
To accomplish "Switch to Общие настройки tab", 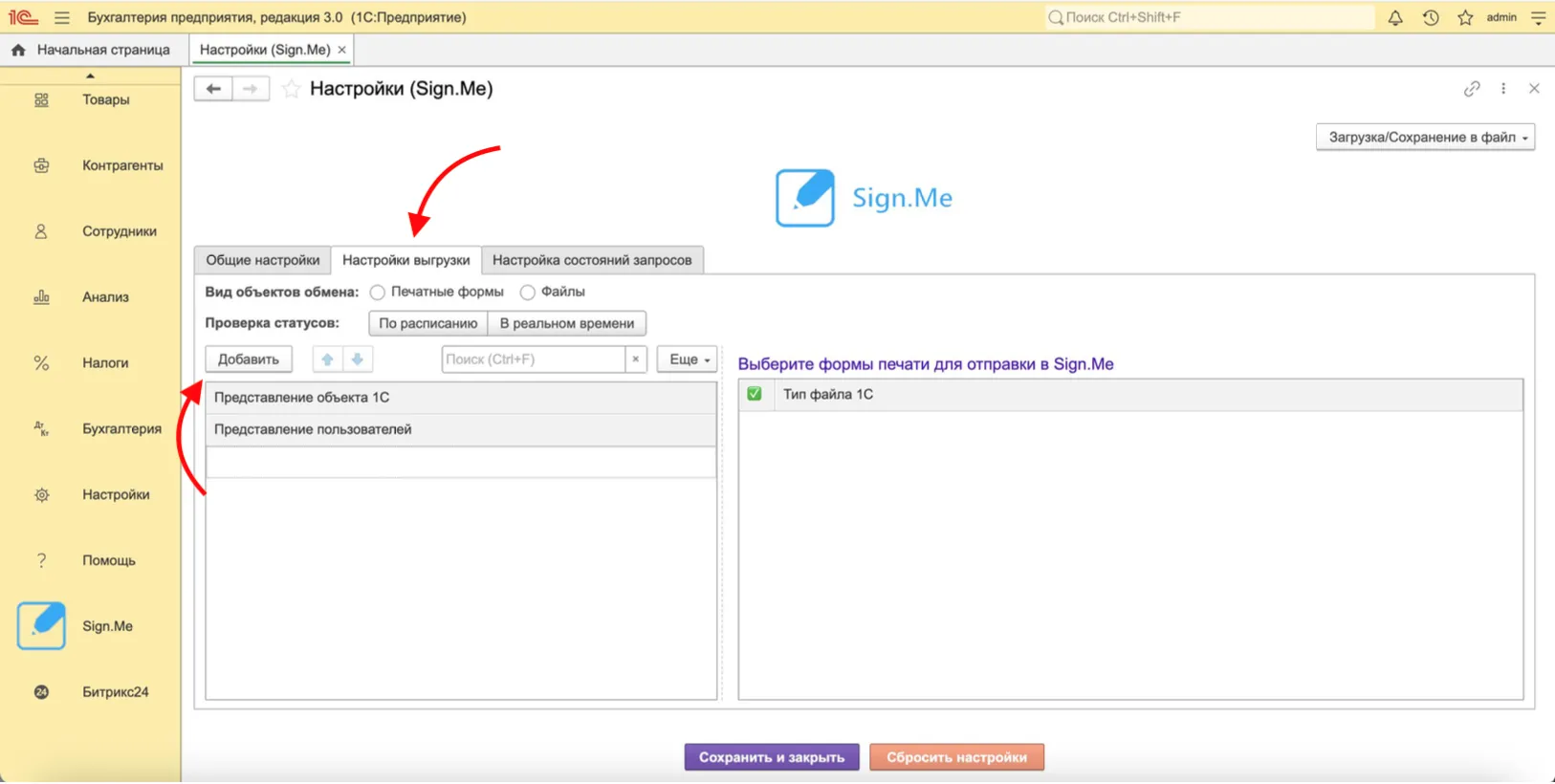I will pyautogui.click(x=263, y=260).
